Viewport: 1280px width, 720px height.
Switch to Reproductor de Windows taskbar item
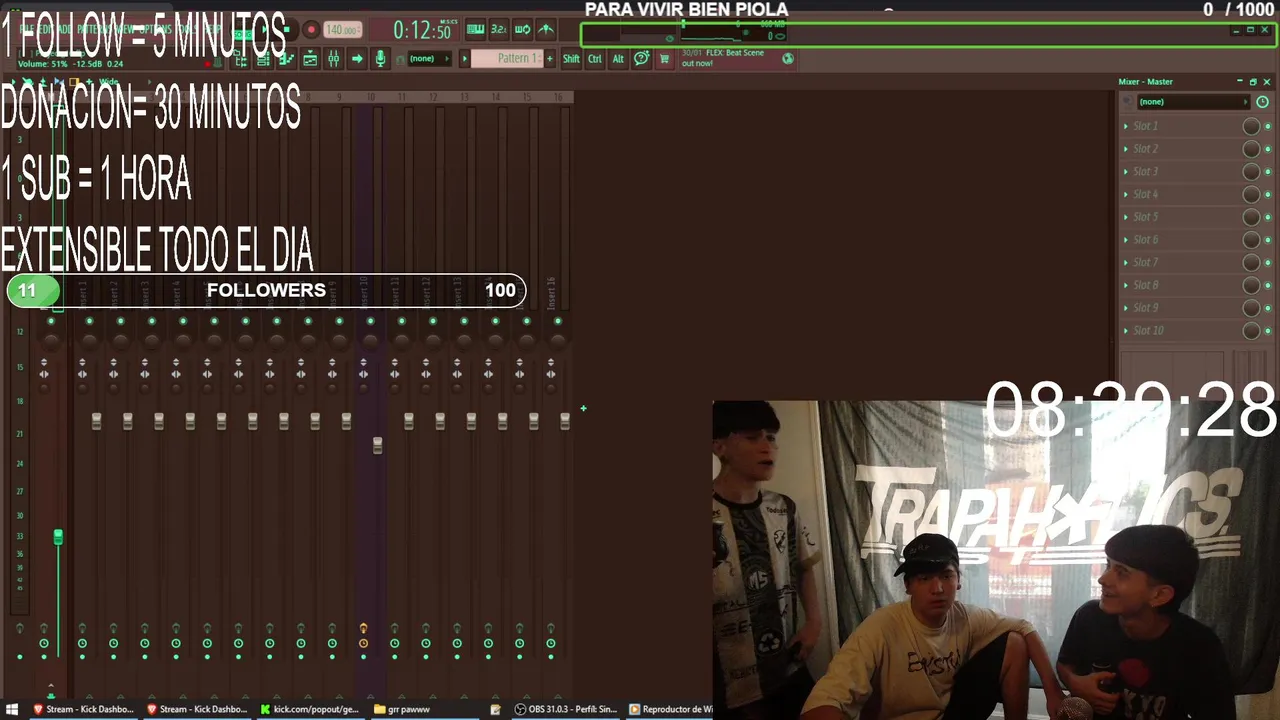pyautogui.click(x=669, y=709)
